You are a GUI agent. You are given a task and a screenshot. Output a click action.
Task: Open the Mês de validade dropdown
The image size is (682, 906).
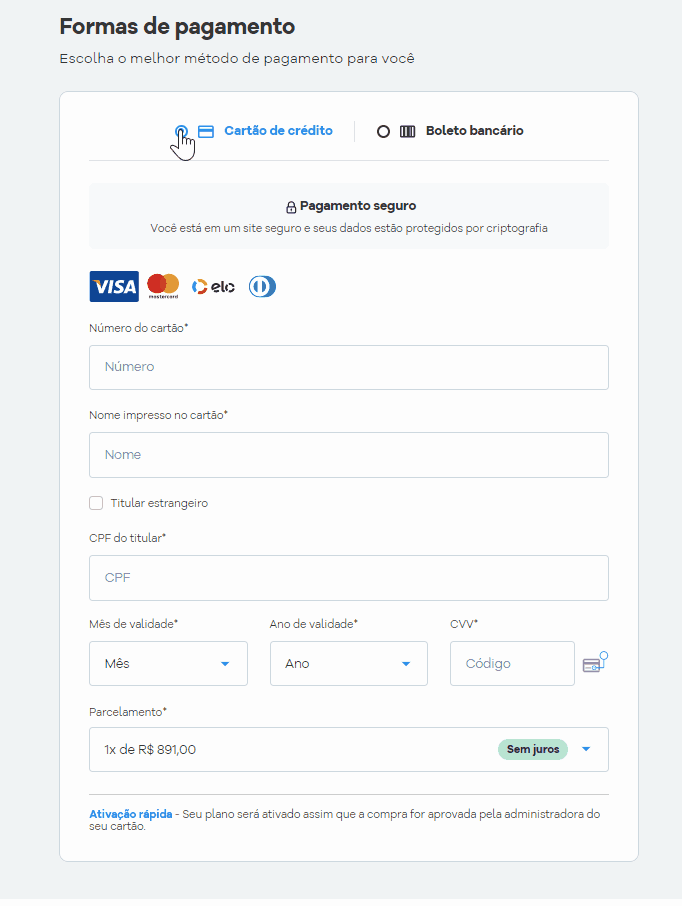[x=168, y=663]
